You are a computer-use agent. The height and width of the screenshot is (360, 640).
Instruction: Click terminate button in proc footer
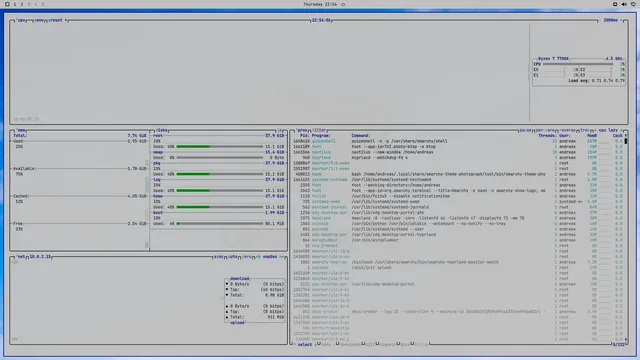pyautogui.click(x=350, y=344)
